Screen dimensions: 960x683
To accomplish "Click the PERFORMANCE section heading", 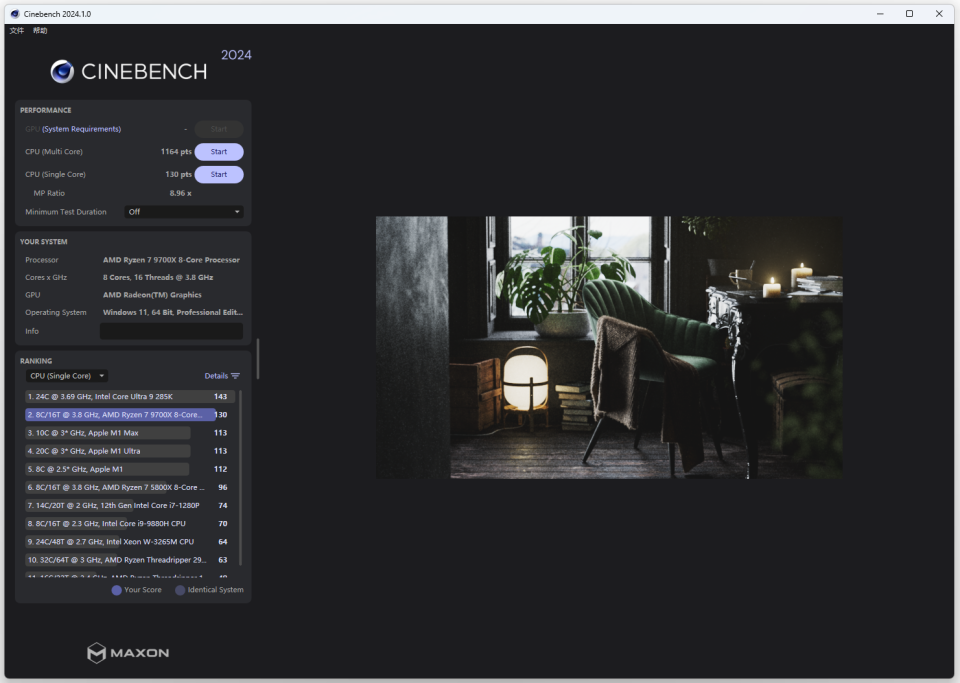I will (x=45, y=110).
